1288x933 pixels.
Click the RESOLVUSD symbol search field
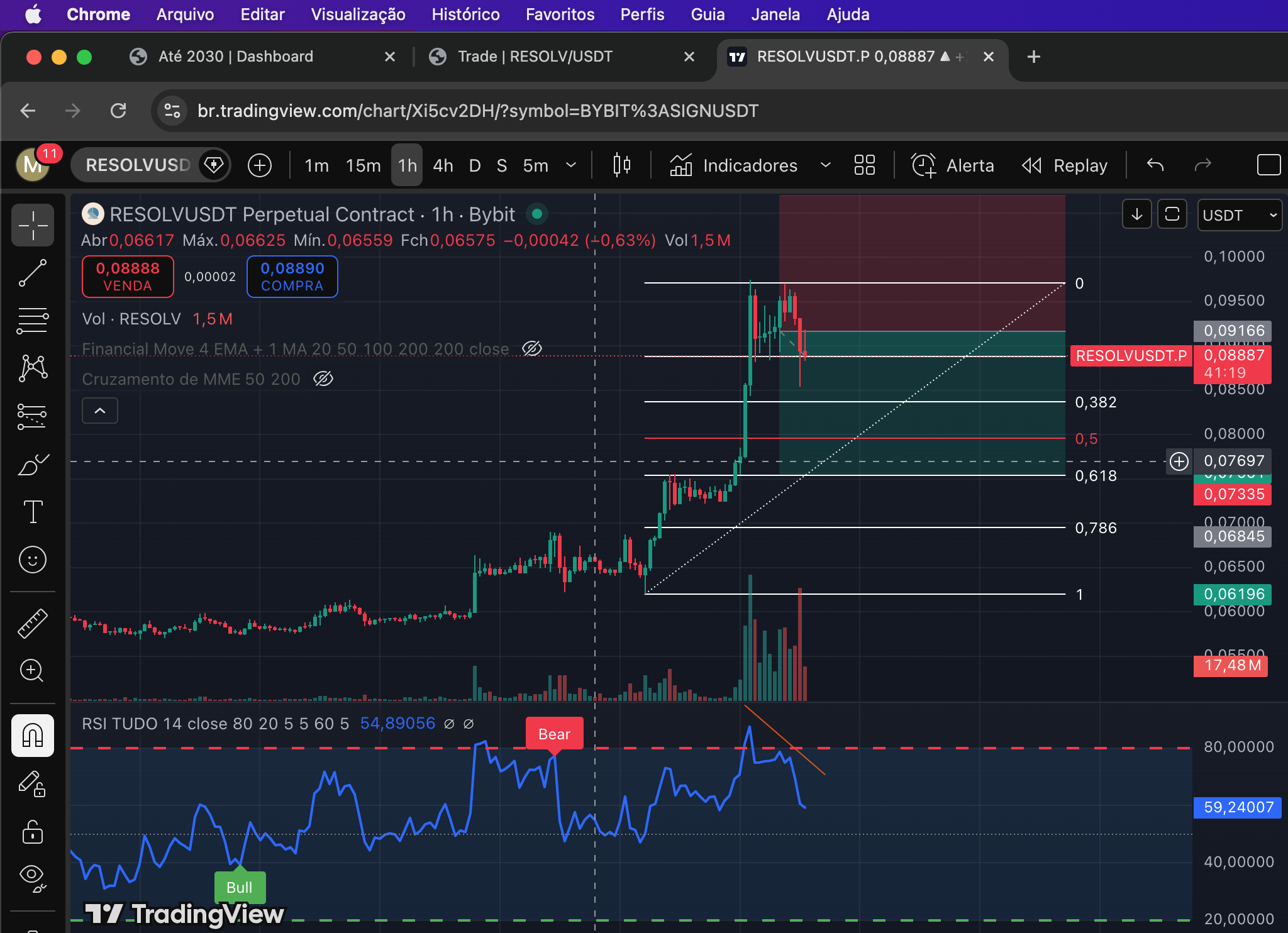coord(137,165)
